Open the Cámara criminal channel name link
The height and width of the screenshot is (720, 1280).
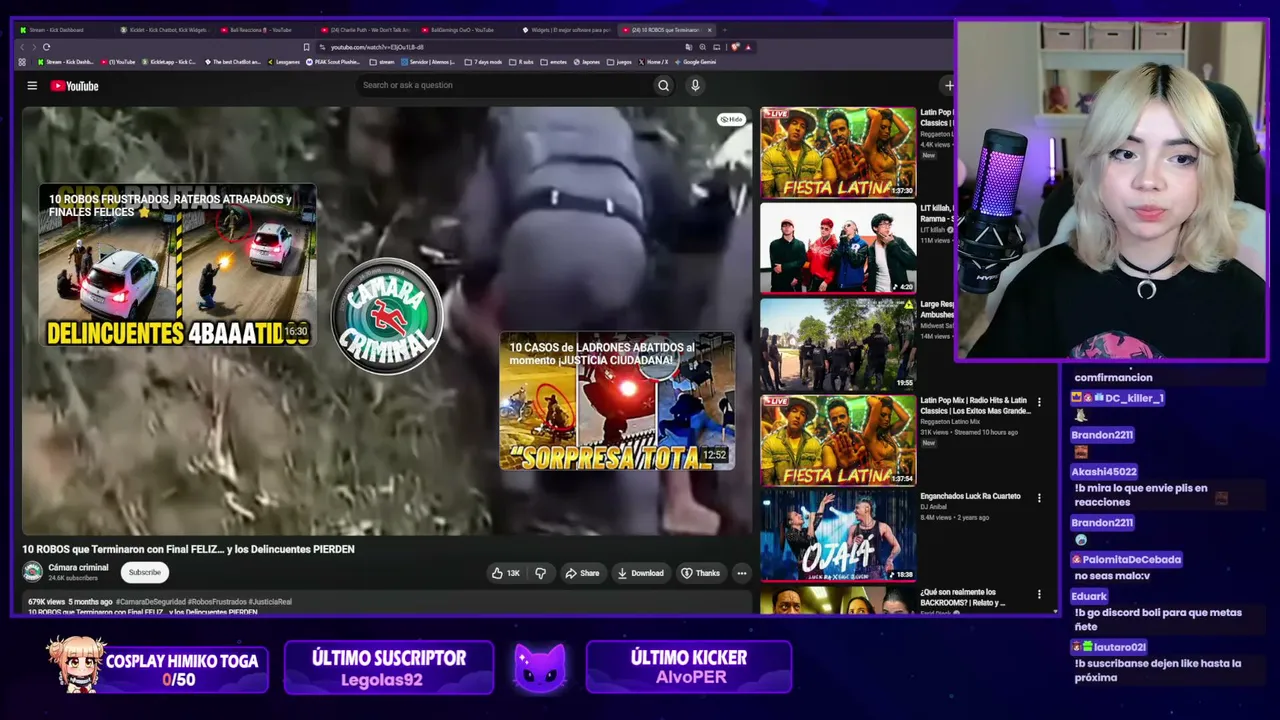pyautogui.click(x=78, y=568)
